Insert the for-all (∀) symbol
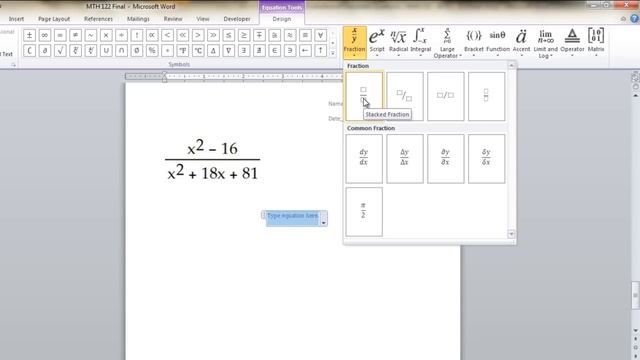Viewport: 640px width, 360px height. click(320, 36)
